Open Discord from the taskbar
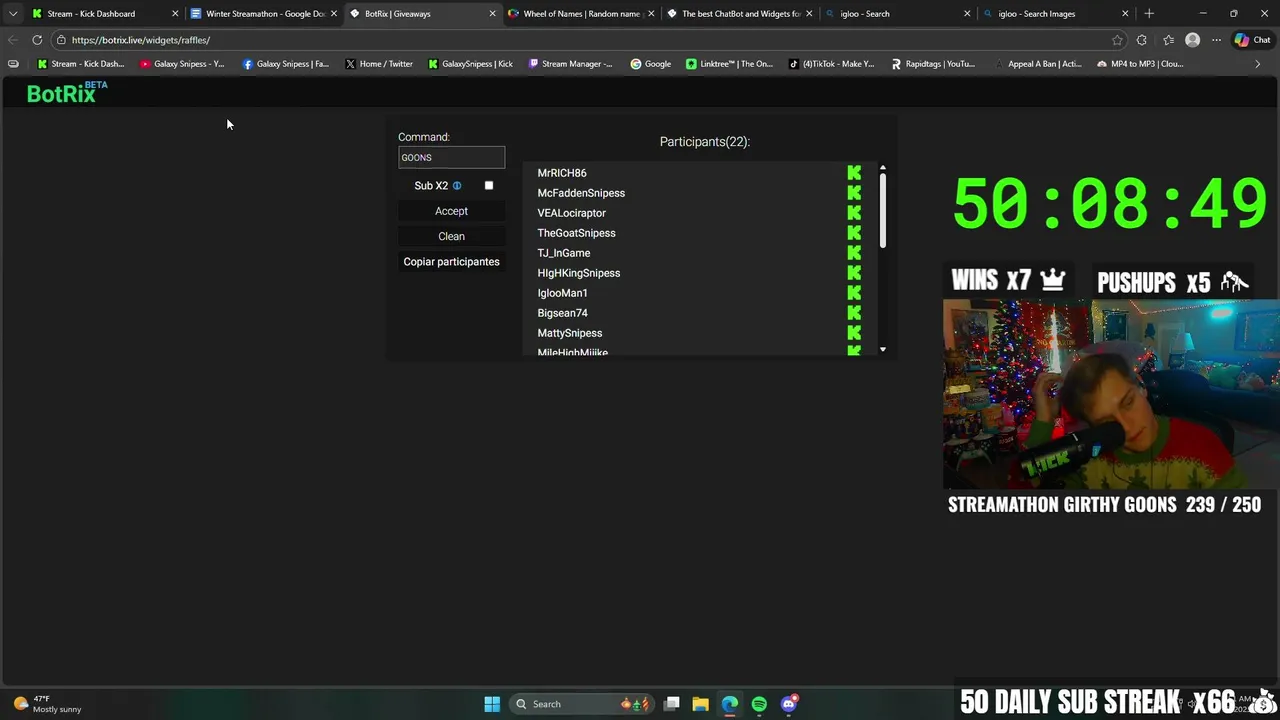Image resolution: width=1280 pixels, height=720 pixels. [x=789, y=704]
